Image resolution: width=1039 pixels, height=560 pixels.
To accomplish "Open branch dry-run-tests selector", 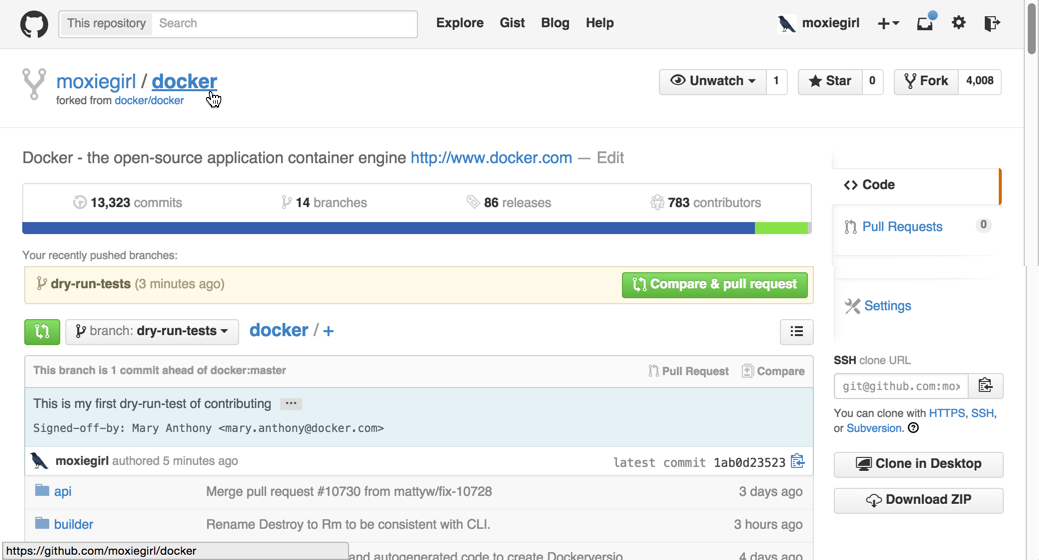I will coord(151,331).
